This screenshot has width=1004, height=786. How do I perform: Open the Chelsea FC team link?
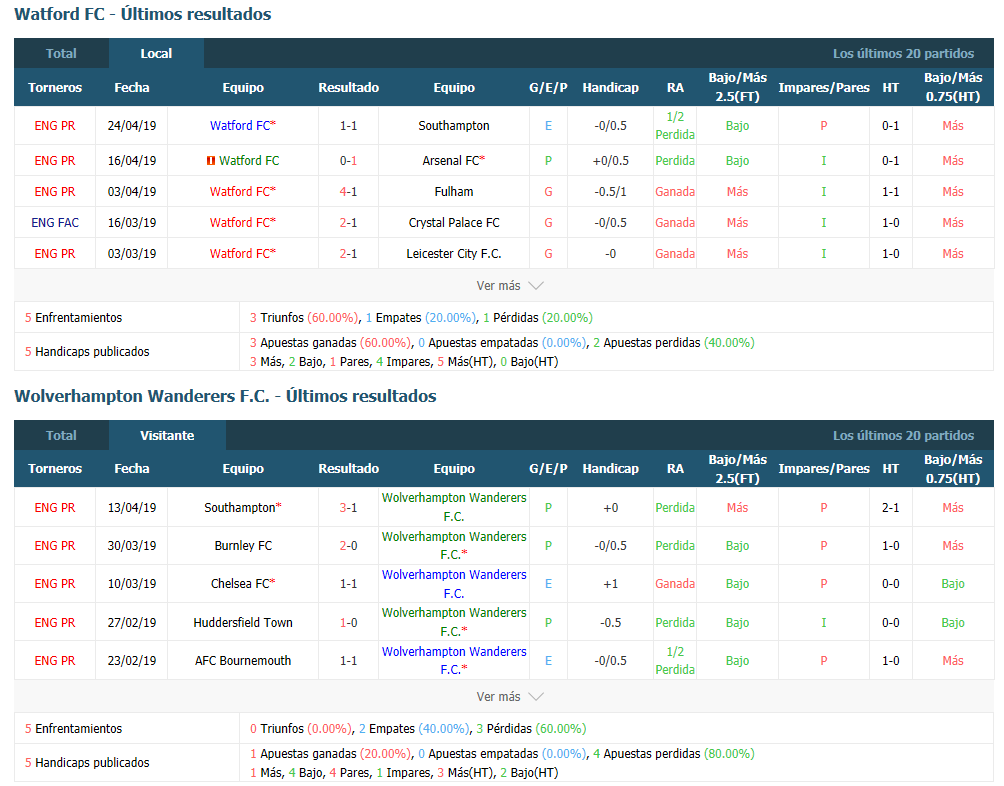(243, 584)
